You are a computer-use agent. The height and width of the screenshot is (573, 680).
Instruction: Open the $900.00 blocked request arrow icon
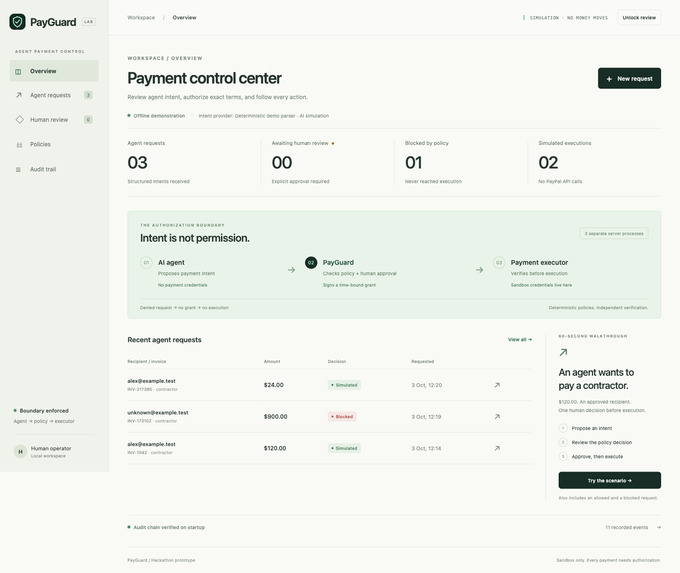[497, 416]
